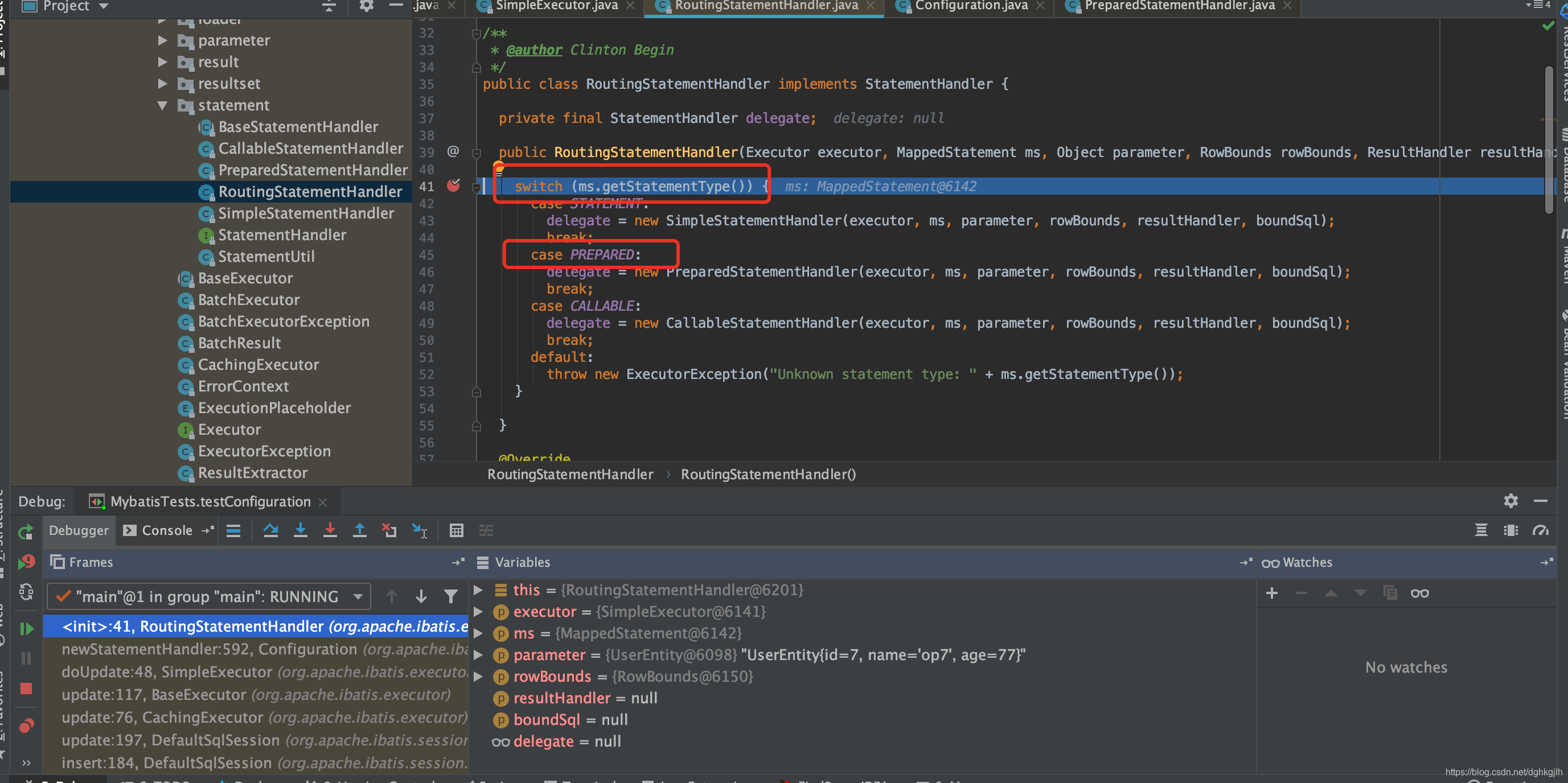
Task: Collapse the switch block fold marker
Action: tap(477, 187)
